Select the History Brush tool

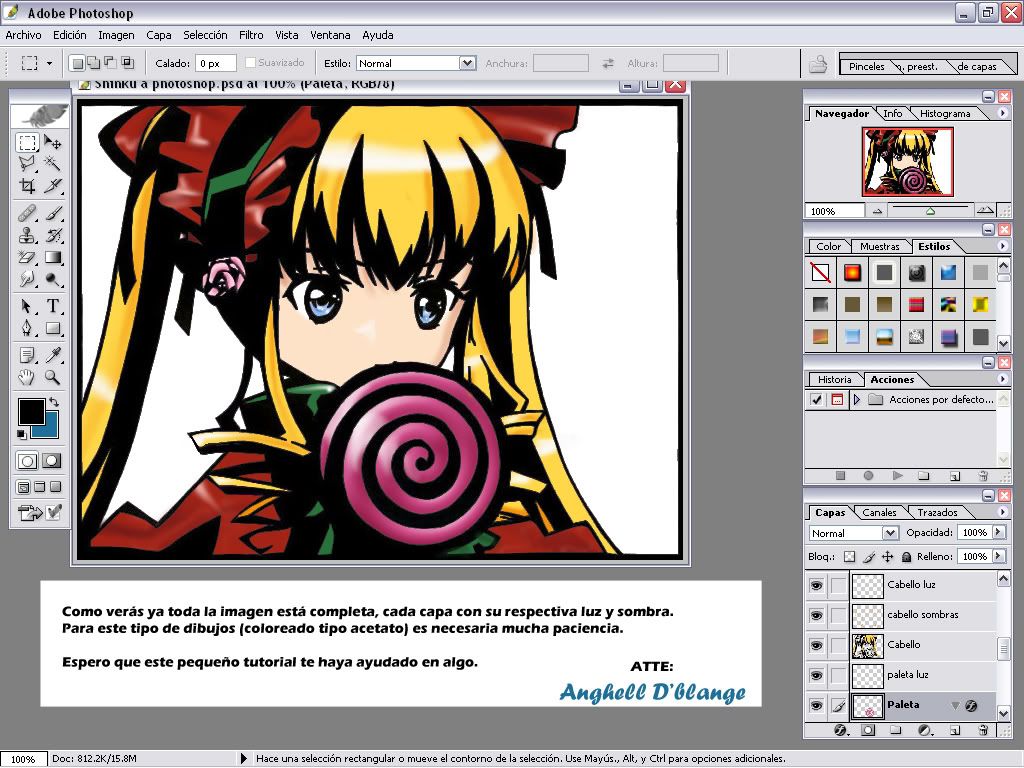click(x=53, y=235)
